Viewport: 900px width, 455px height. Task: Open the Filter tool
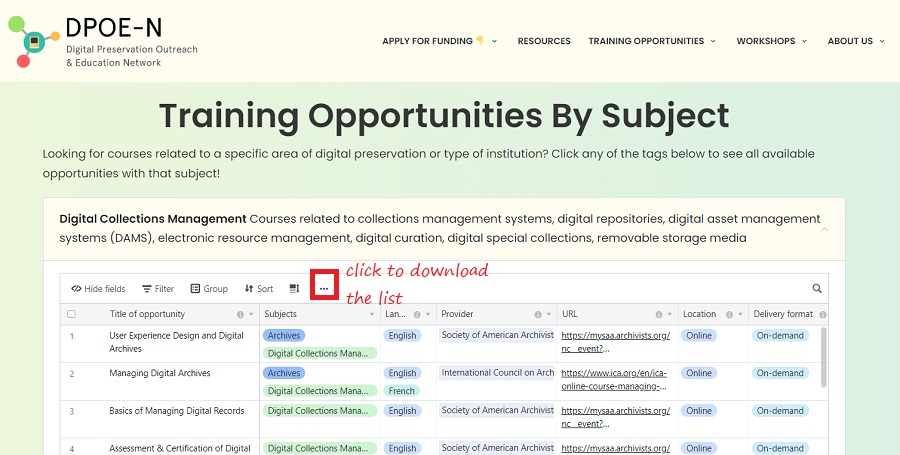158,288
